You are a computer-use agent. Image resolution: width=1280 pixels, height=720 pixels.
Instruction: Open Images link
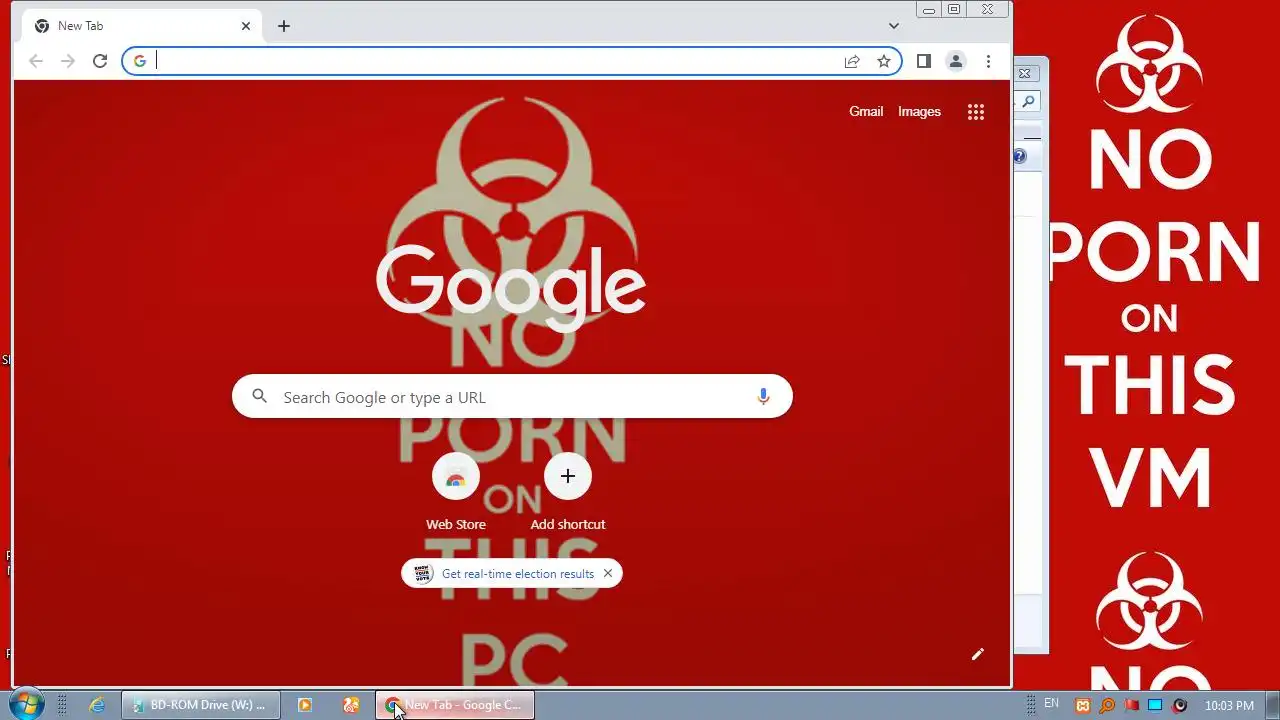919,112
